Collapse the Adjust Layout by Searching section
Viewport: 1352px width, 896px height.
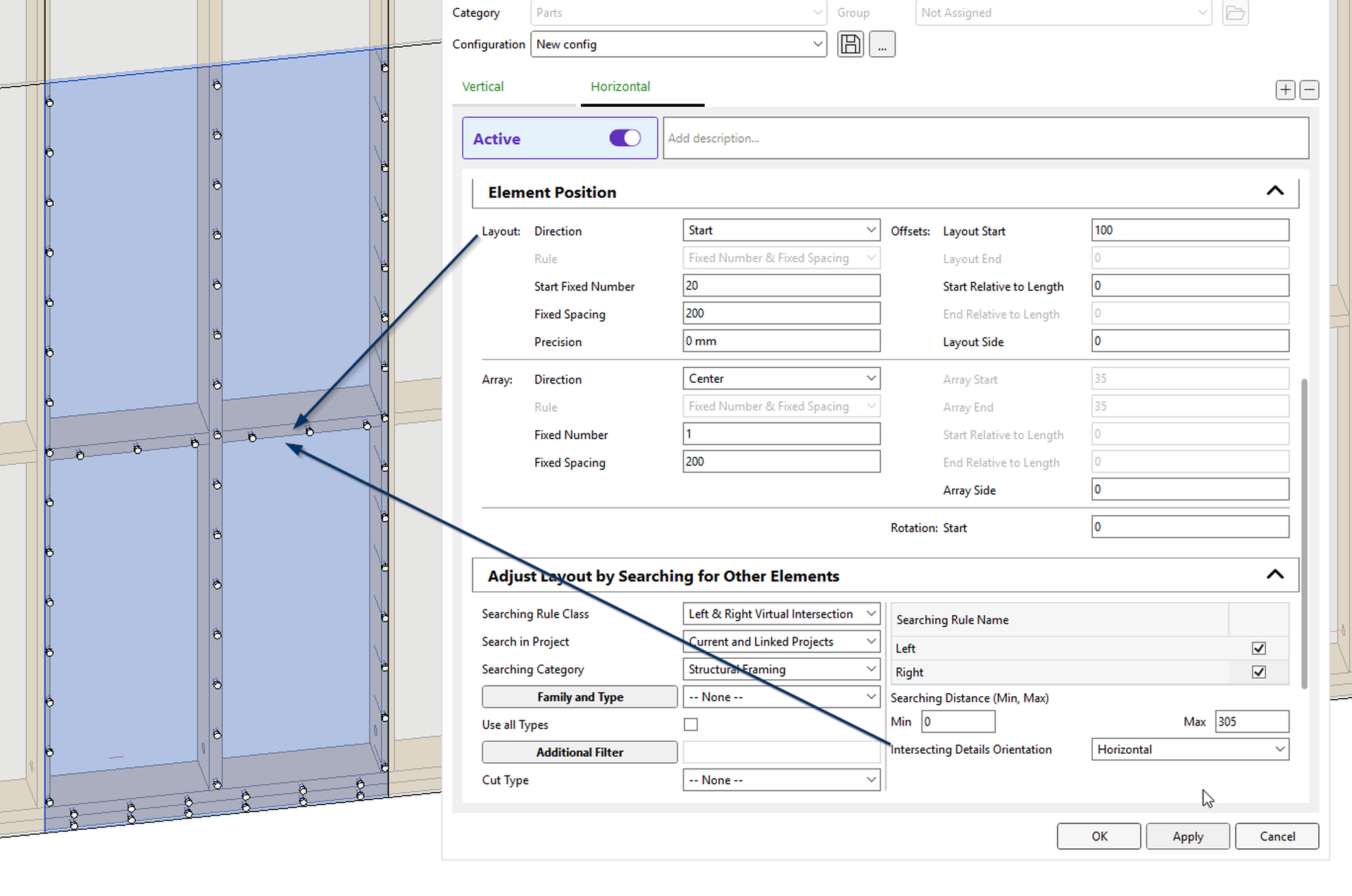click(1275, 575)
